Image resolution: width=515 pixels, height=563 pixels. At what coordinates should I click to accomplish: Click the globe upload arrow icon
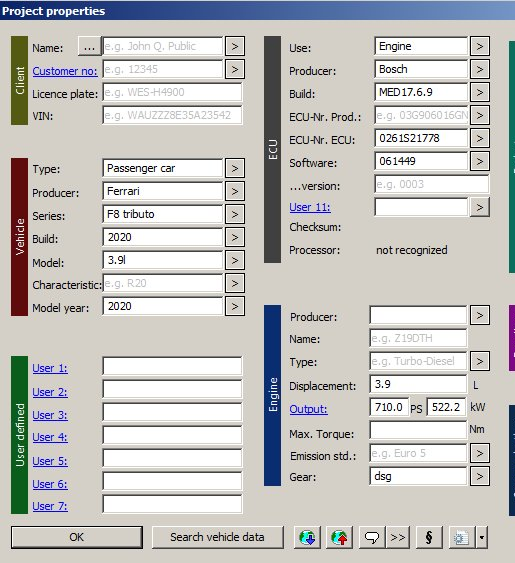tap(339, 538)
